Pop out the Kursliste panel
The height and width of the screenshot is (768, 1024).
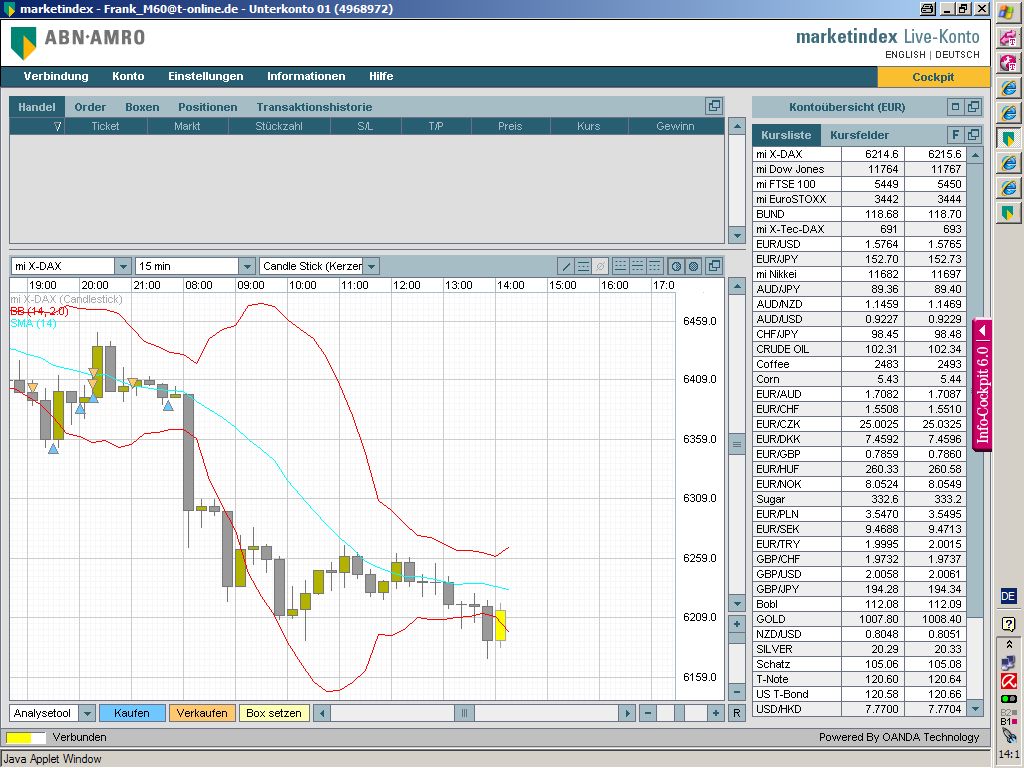[973, 135]
